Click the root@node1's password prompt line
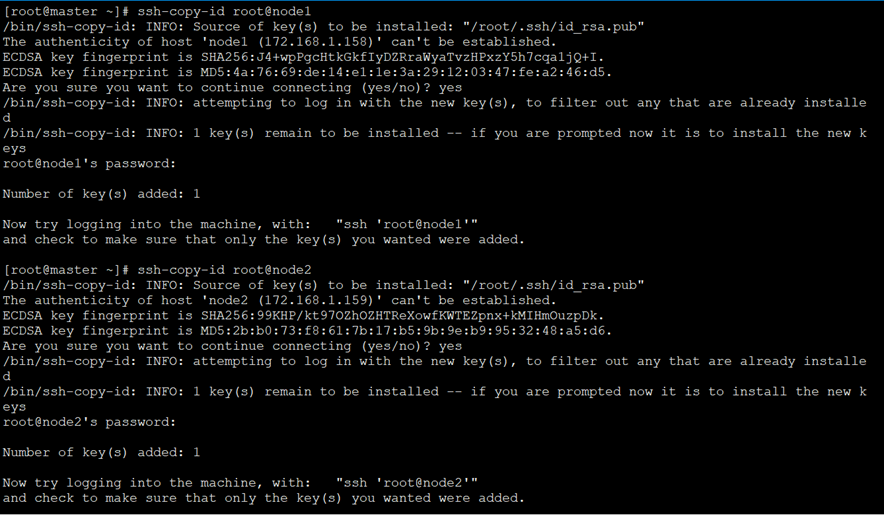884x515 pixels. coord(89,164)
